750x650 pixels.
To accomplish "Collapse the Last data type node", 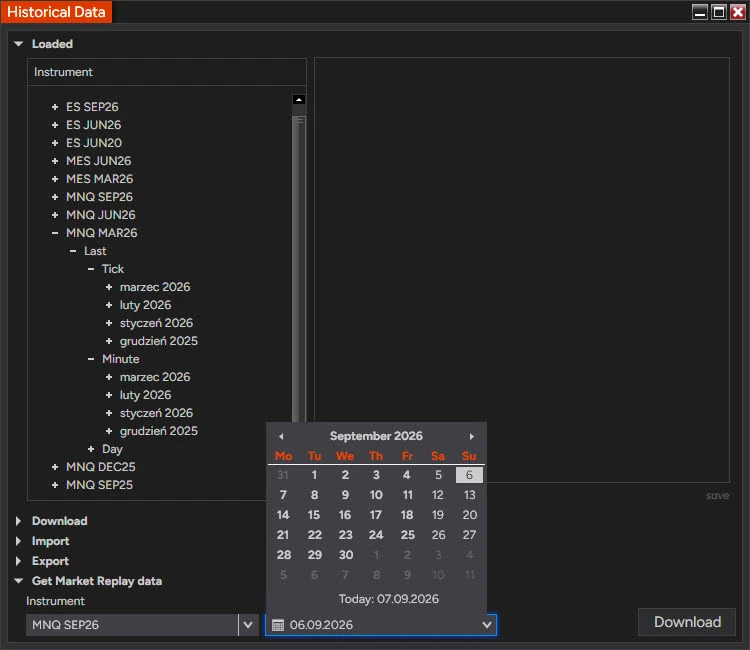I will tap(73, 251).
